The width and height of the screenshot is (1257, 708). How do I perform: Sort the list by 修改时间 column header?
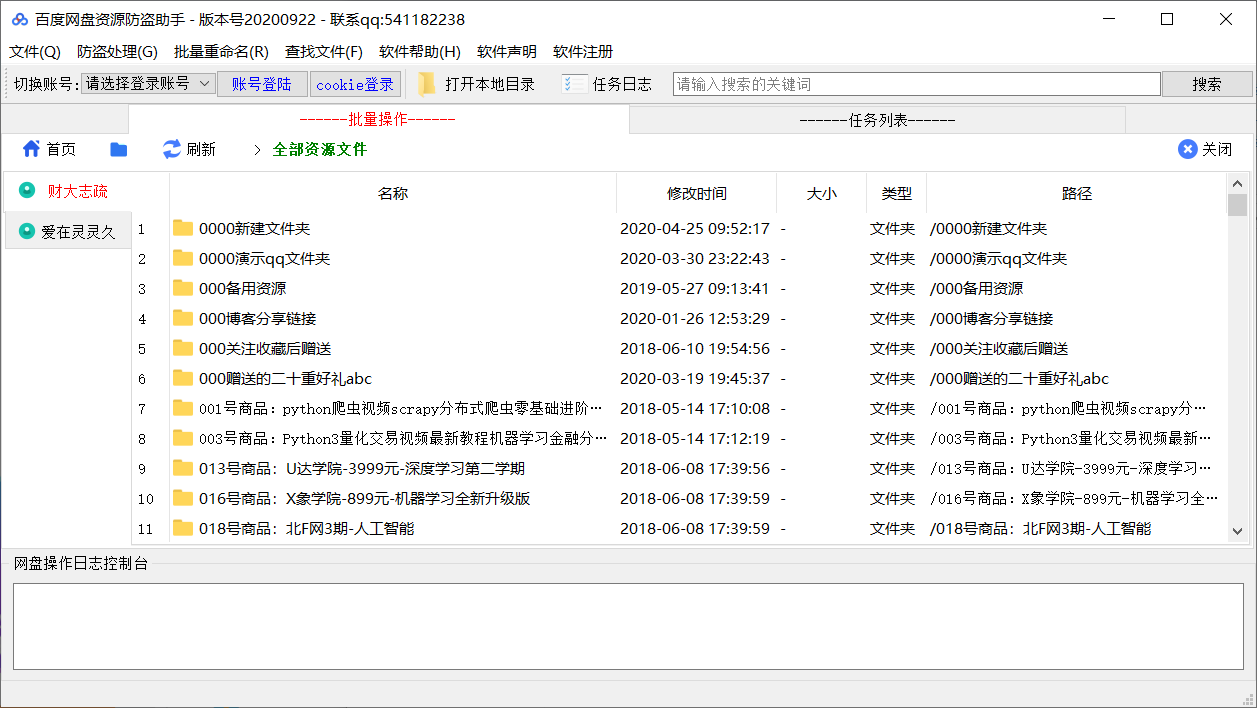click(x=696, y=193)
